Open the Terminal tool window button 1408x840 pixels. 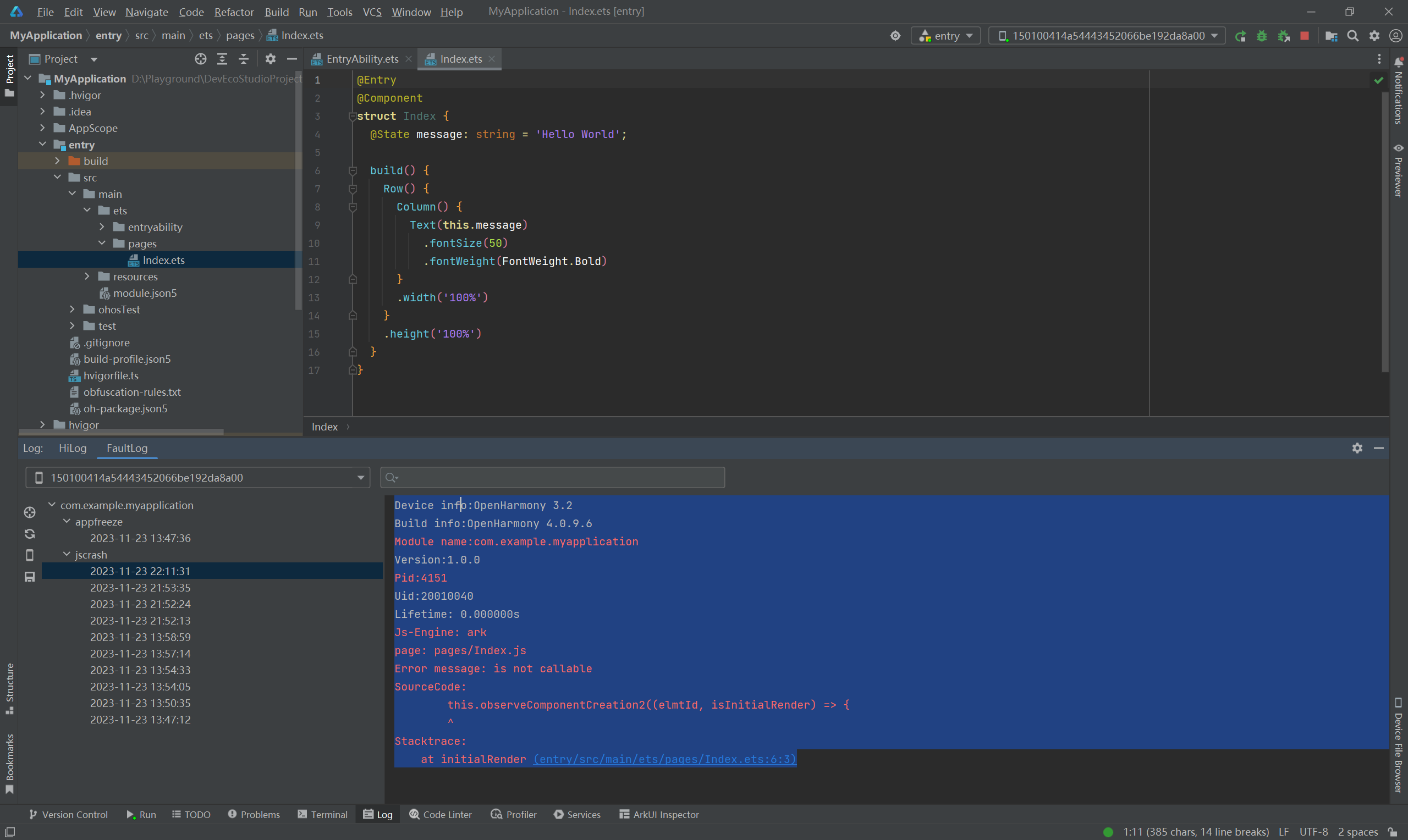pos(322,814)
